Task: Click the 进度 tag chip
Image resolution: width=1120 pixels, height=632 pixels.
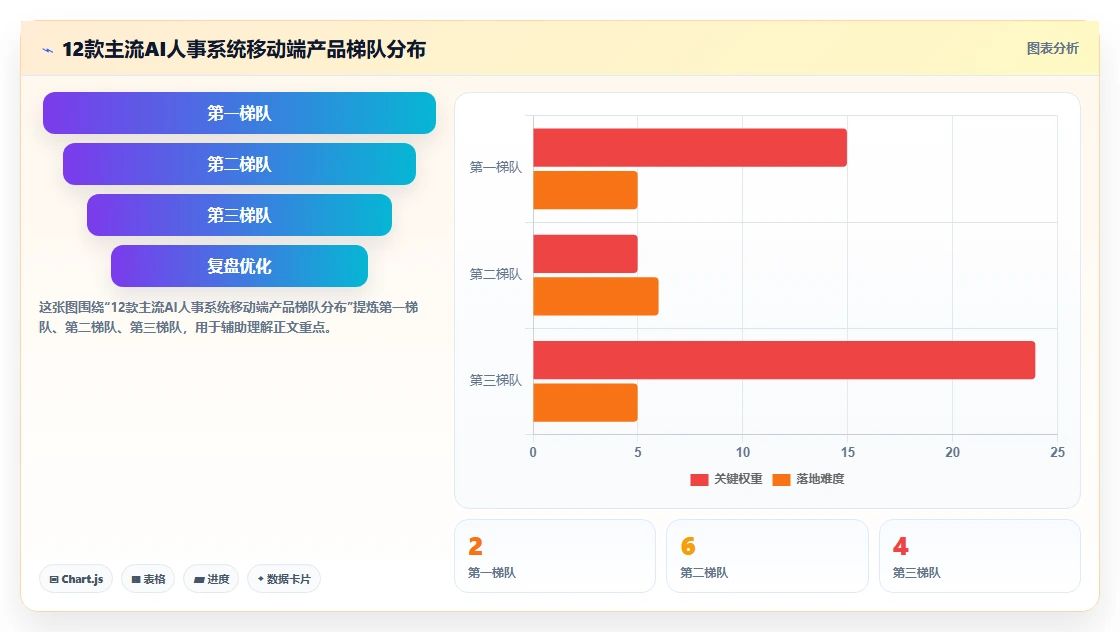Action: click(x=211, y=578)
